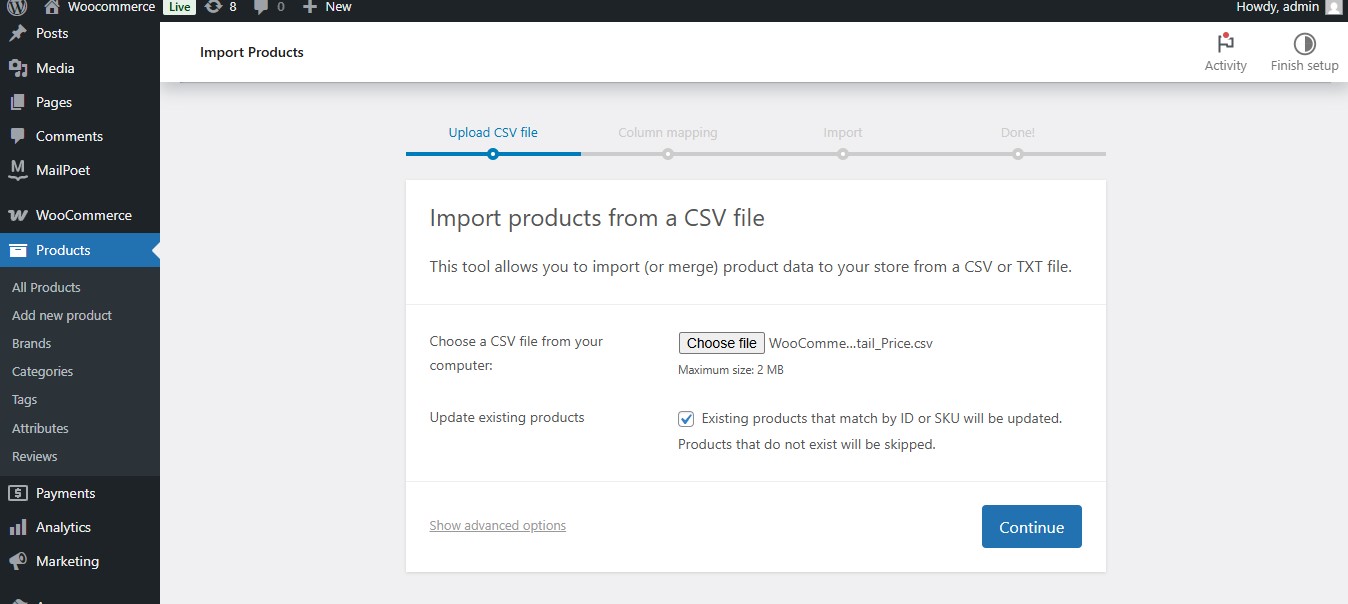Open the Howdy, admin account menu
Image resolution: width=1348 pixels, height=604 pixels.
tap(1287, 7)
